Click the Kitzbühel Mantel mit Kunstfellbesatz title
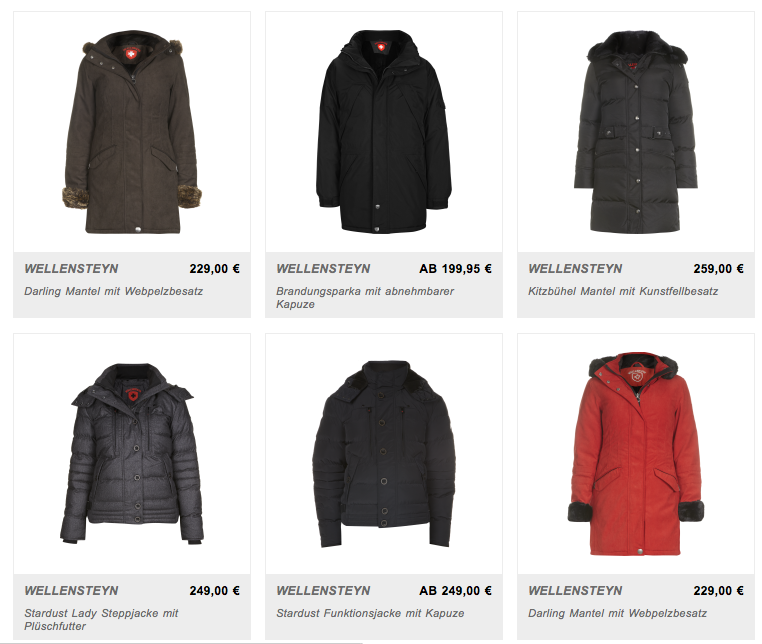The height and width of the screenshot is (644, 762). (623, 292)
